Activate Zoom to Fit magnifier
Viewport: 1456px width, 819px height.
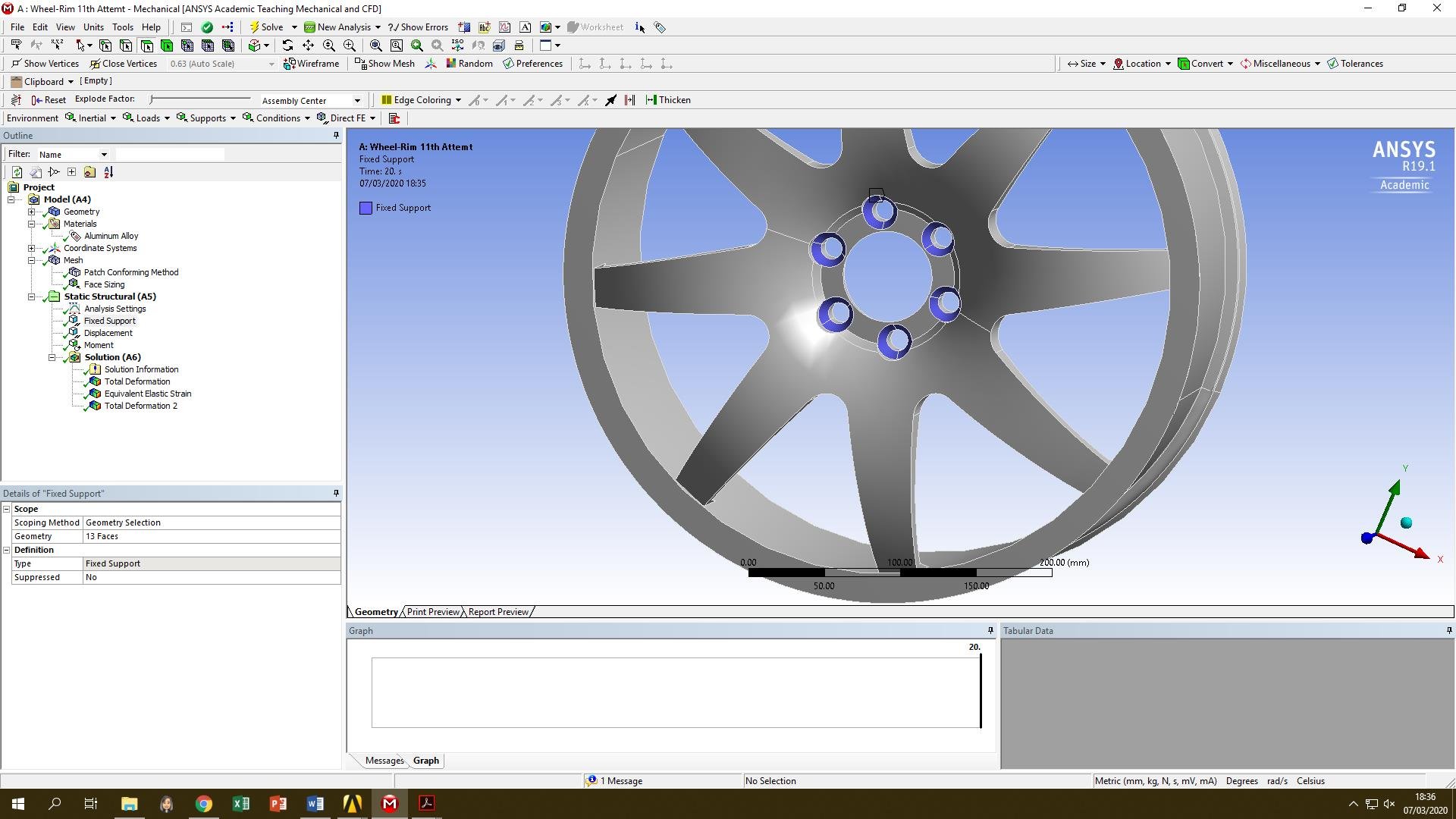coord(375,45)
